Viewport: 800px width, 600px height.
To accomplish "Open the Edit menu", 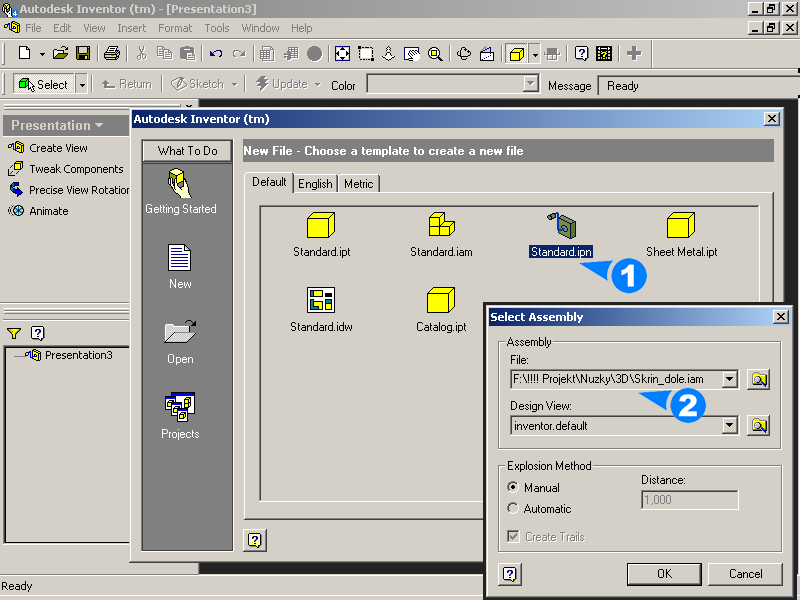I will coord(62,28).
